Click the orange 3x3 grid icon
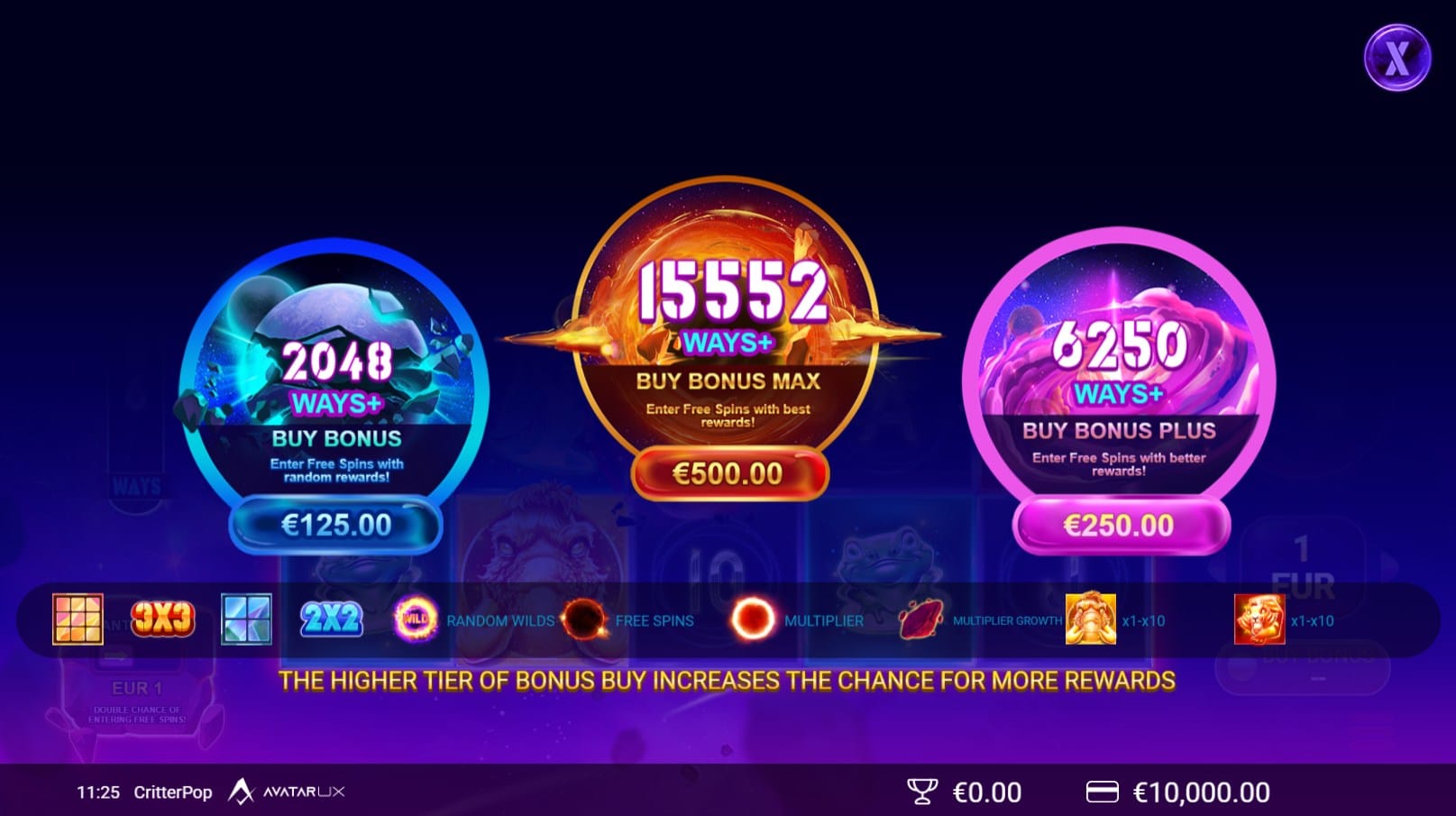 tap(78, 619)
